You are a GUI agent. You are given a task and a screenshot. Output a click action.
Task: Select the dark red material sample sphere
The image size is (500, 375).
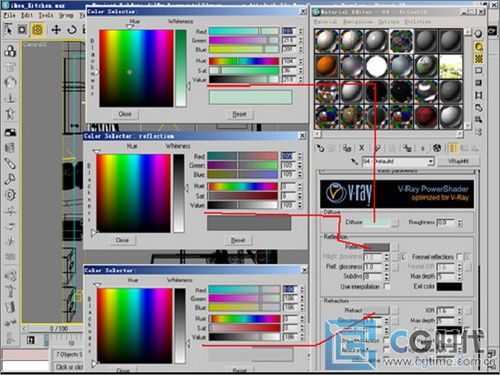pyautogui.click(x=426, y=117)
